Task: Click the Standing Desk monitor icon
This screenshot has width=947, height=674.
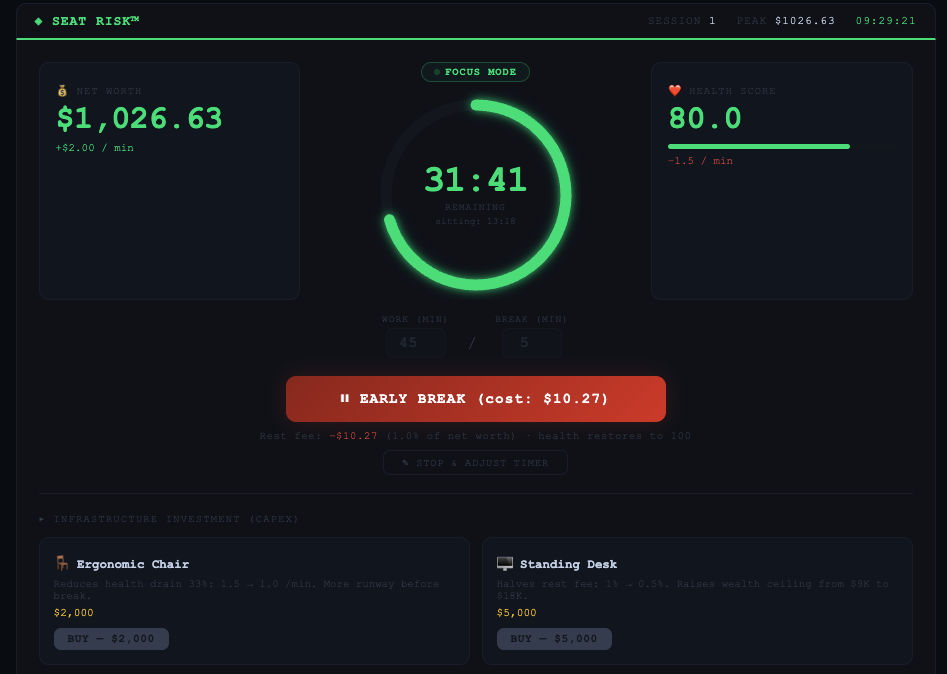Action: [x=504, y=563]
